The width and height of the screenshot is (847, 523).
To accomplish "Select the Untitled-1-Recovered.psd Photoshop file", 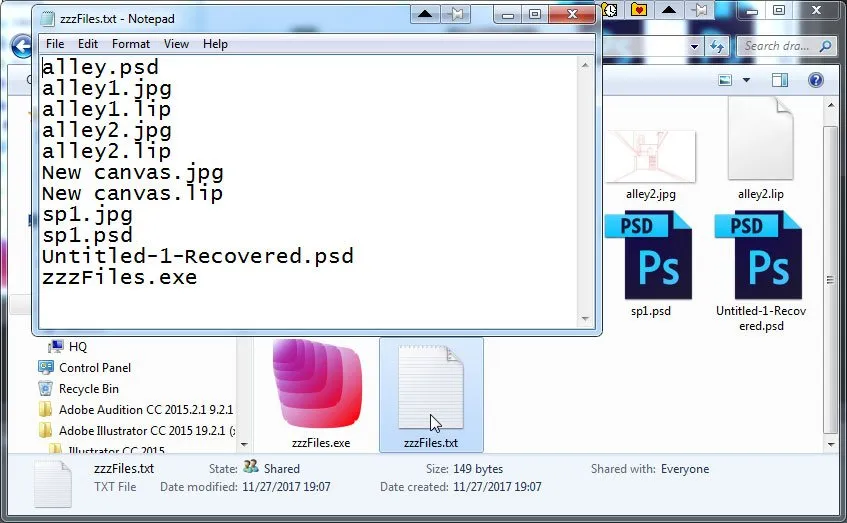I will [x=758, y=255].
